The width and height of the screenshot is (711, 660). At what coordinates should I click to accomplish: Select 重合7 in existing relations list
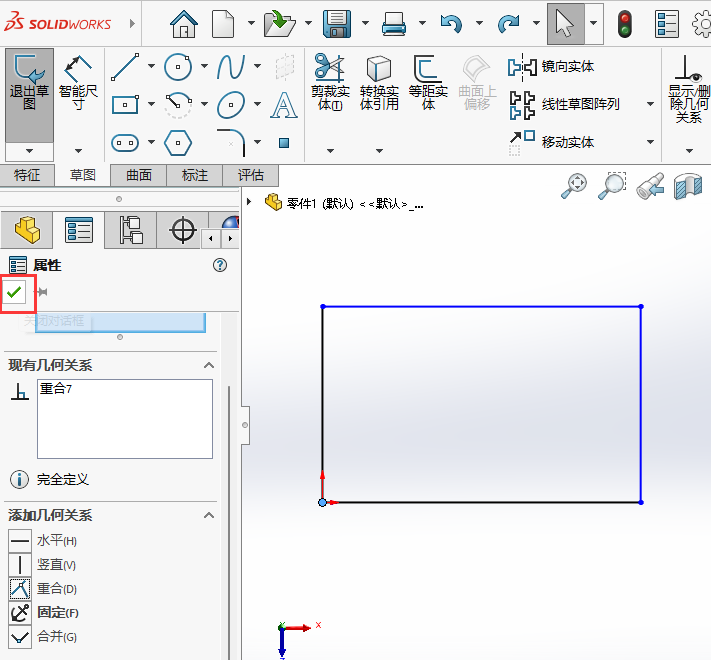pos(56,389)
